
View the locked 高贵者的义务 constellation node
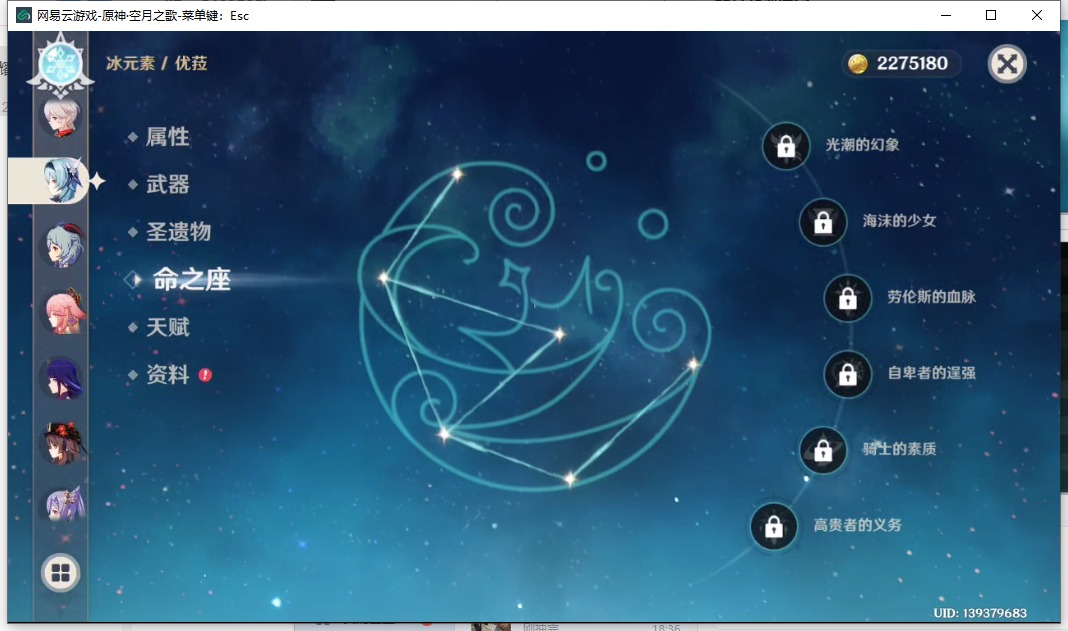(x=774, y=526)
